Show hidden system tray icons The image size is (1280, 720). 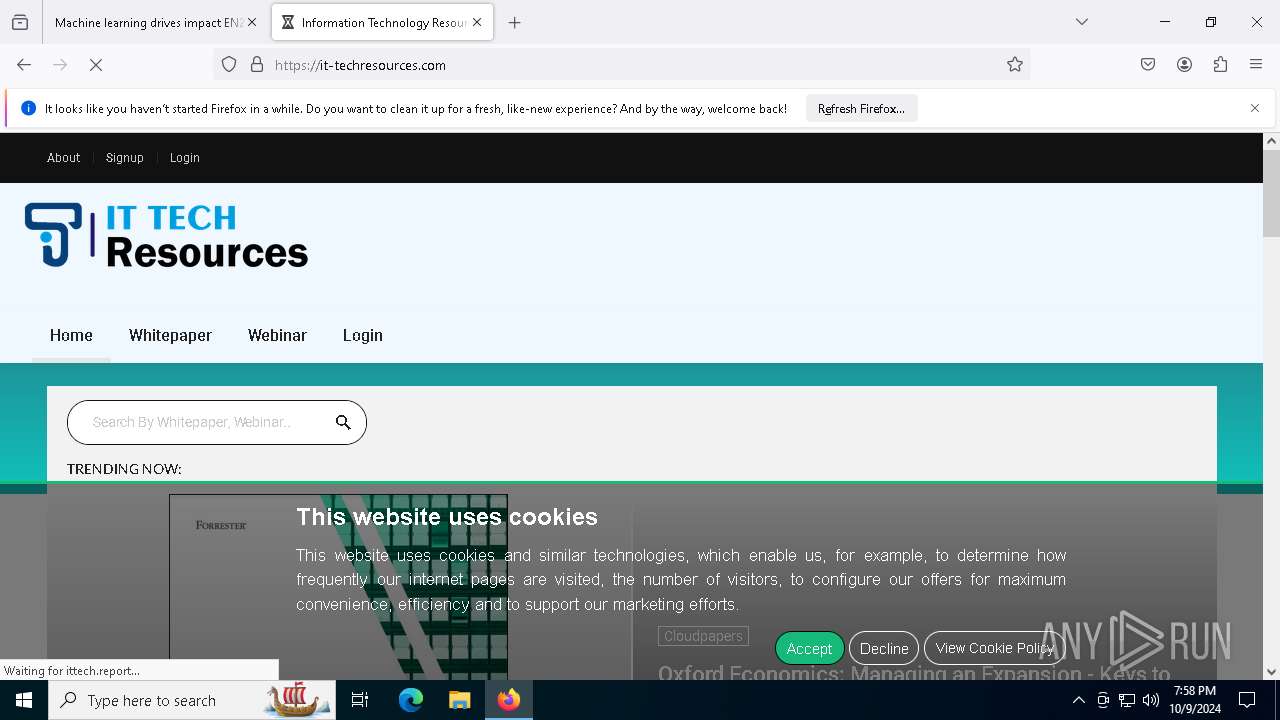[1078, 700]
